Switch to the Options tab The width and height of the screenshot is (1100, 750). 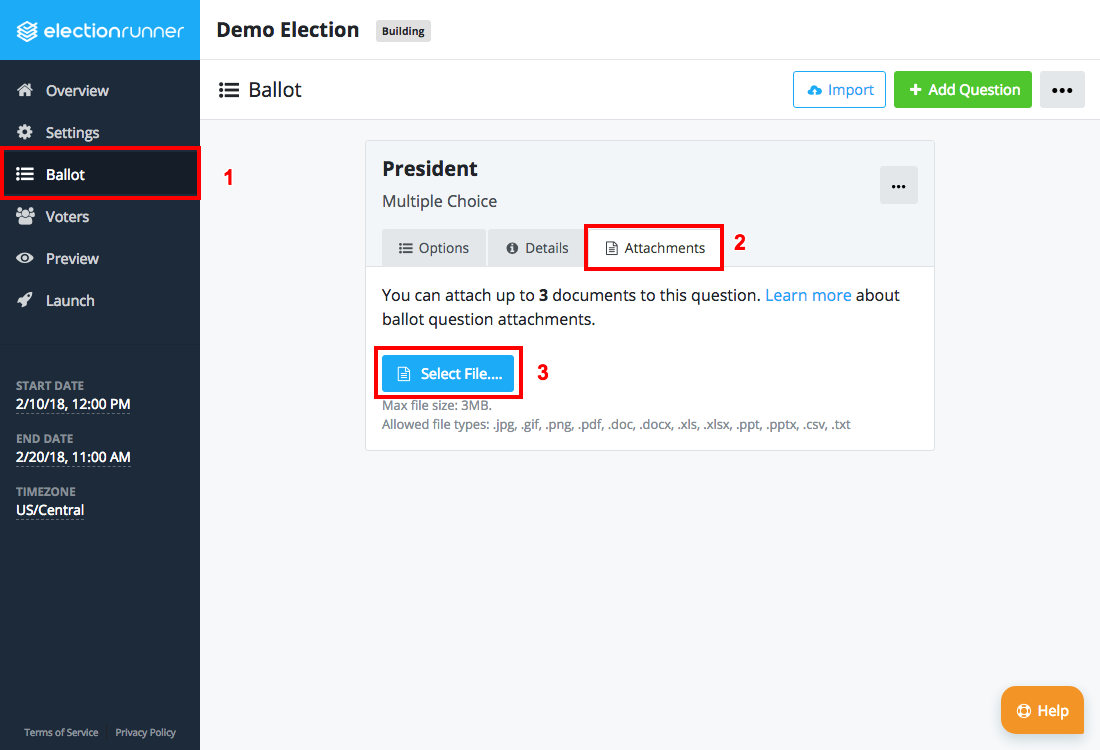[x=434, y=248]
